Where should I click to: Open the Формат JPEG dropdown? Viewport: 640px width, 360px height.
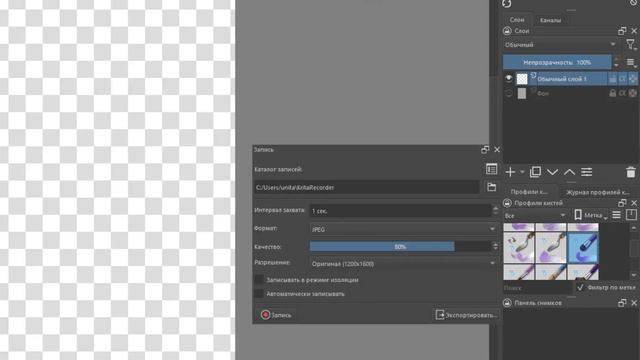pos(404,229)
